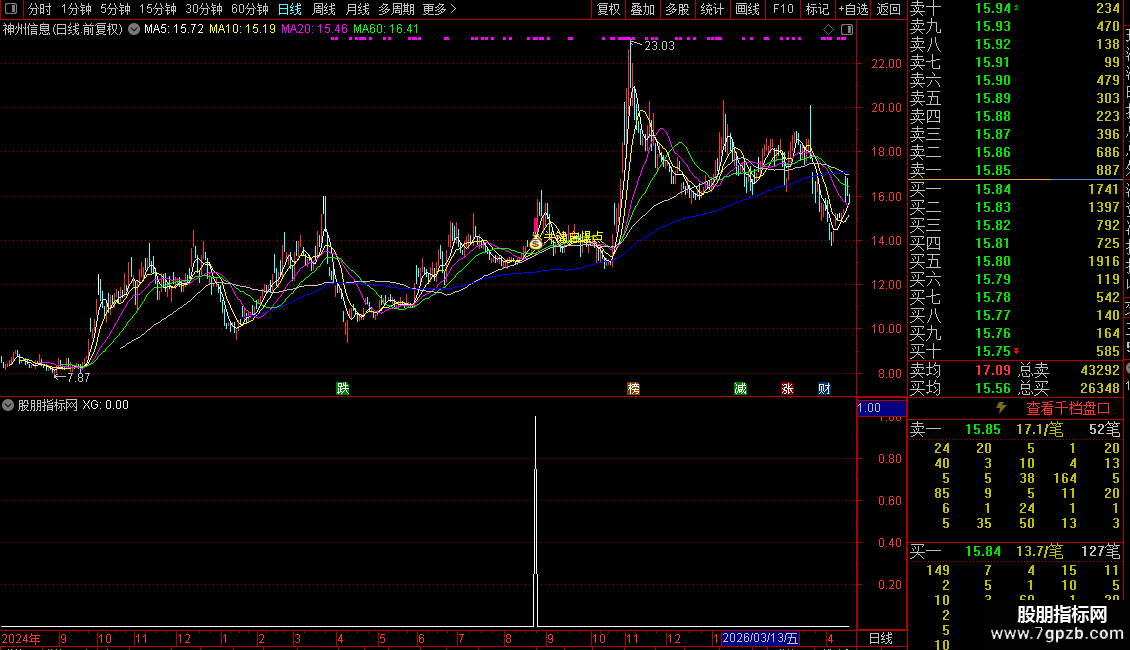Click the orange 榜 event marker
This screenshot has height=650, width=1130.
(633, 388)
